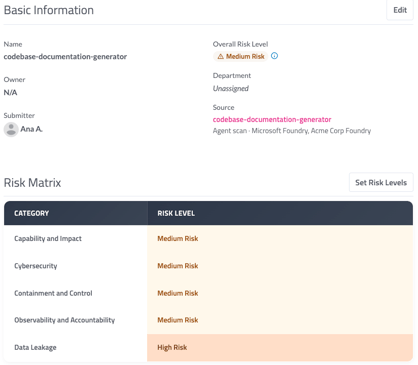This screenshot has width=418, height=365.
Task: Click the Submitter field label
Action: pos(19,116)
